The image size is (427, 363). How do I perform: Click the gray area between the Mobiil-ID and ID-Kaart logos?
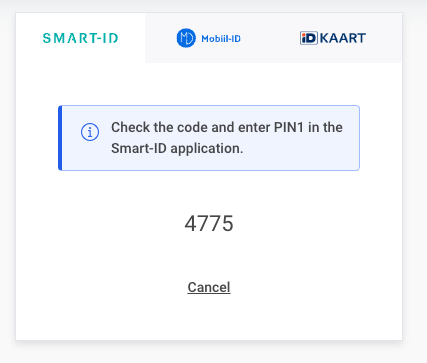click(270, 38)
